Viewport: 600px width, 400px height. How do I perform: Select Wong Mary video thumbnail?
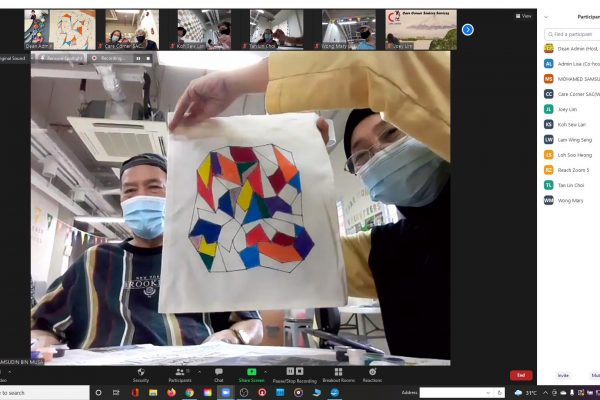tap(349, 29)
